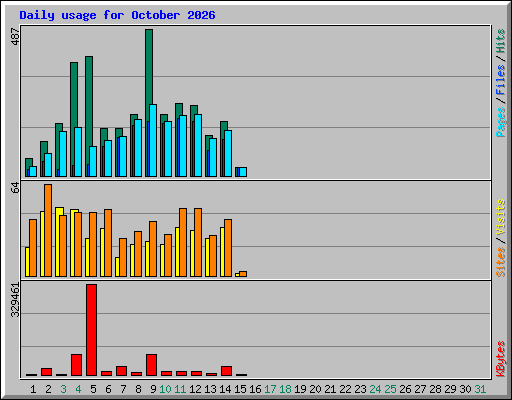This screenshot has height=400, width=512.
Task: Click the tall red KBytes bar for day 5
Action: (x=92, y=330)
